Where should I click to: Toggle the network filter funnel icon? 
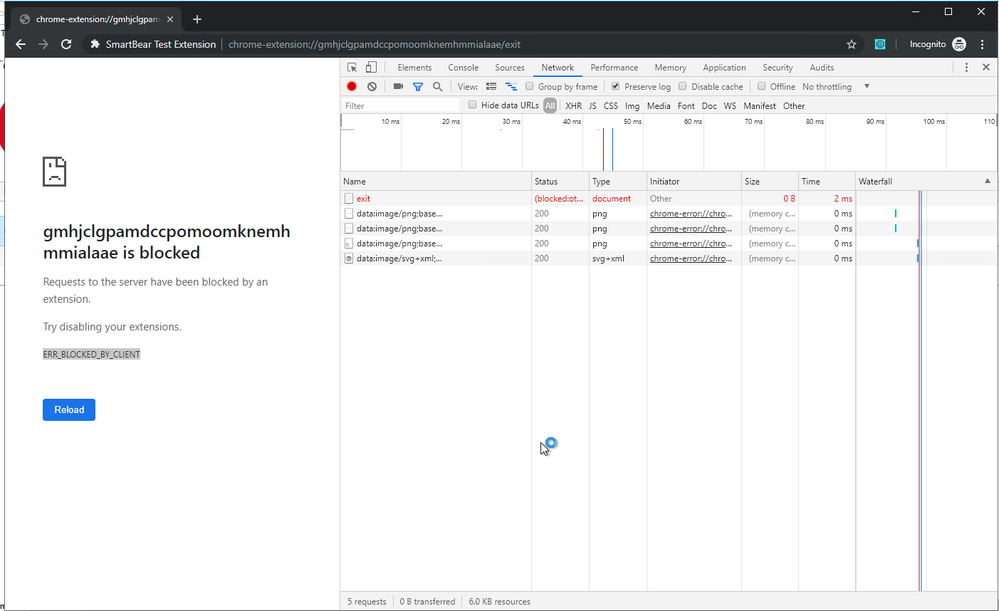(418, 87)
